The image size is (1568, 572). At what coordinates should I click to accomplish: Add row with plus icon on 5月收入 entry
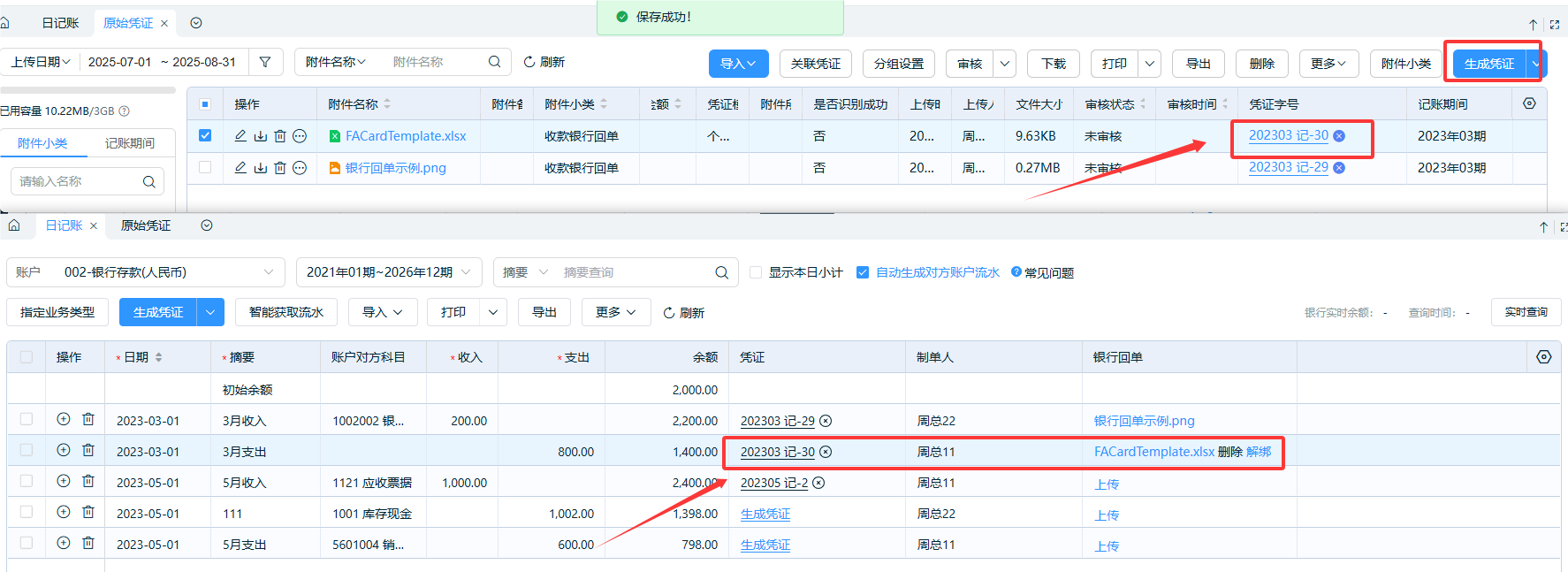point(64,482)
